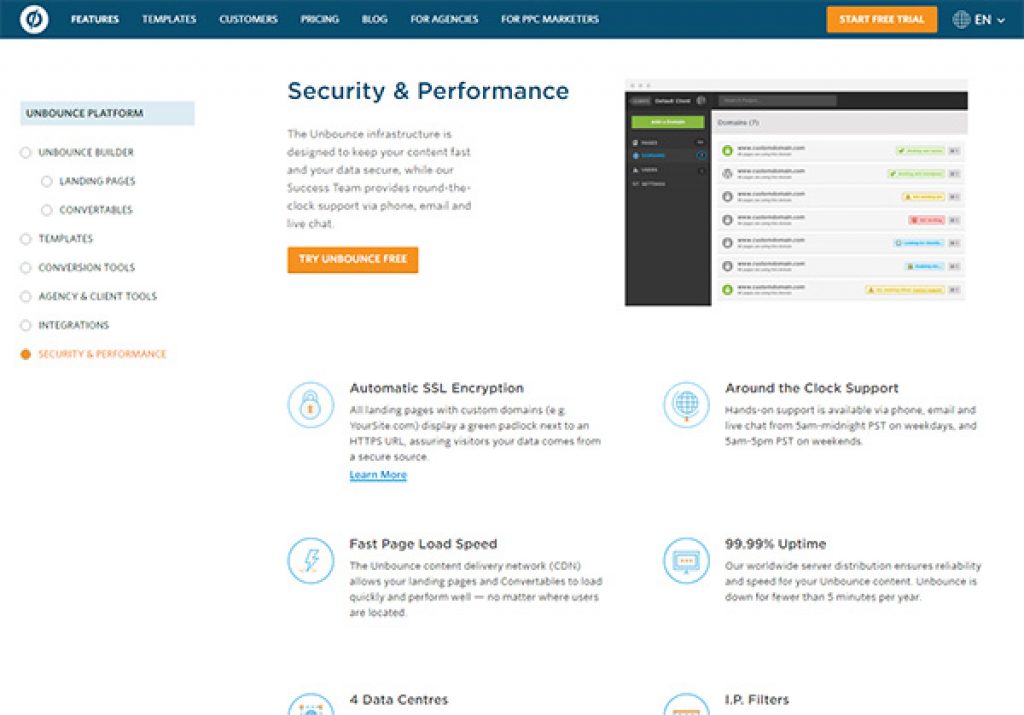Select the Unbounce Builder radio item
The width and height of the screenshot is (1024, 715).
point(26,153)
